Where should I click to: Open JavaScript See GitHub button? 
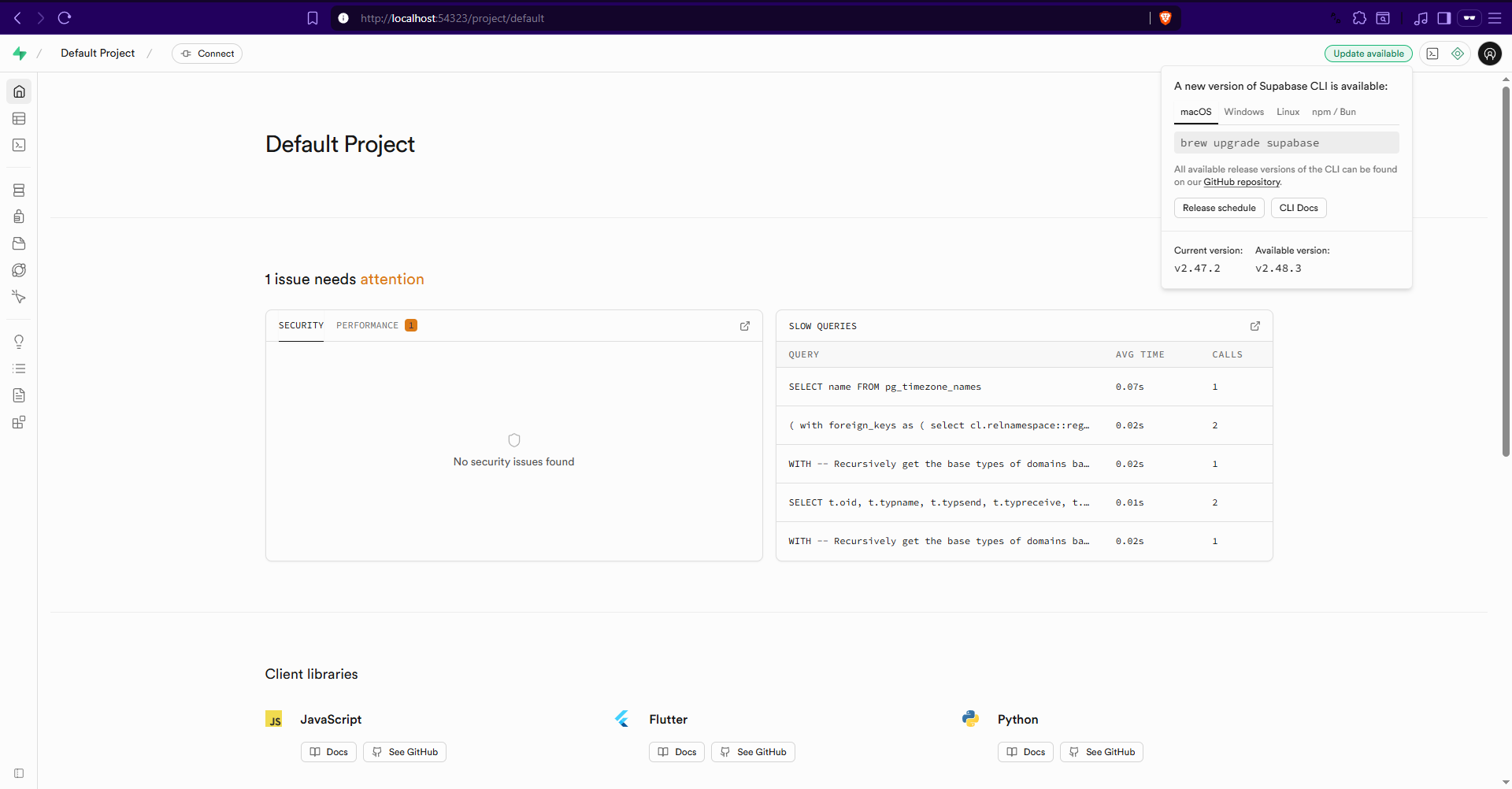(405, 752)
